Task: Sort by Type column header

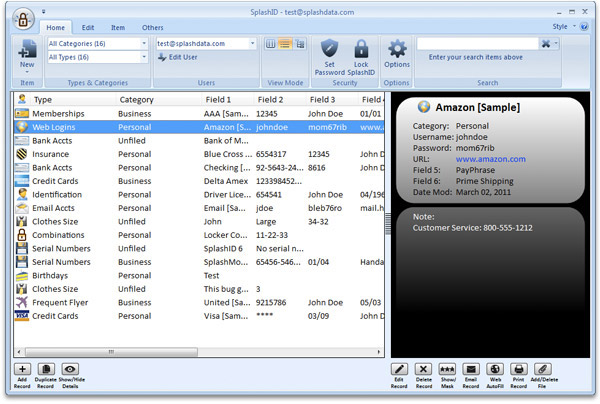Action: pyautogui.click(x=73, y=100)
